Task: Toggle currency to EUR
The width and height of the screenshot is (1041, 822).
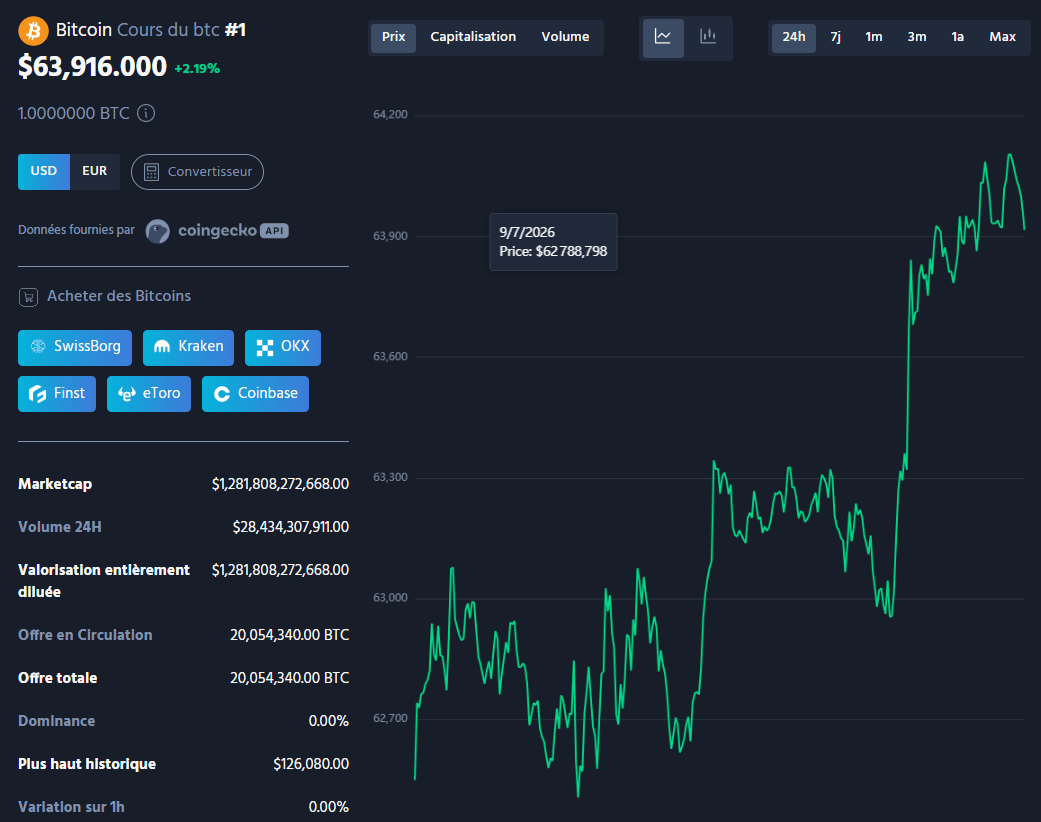Action: click(x=95, y=171)
